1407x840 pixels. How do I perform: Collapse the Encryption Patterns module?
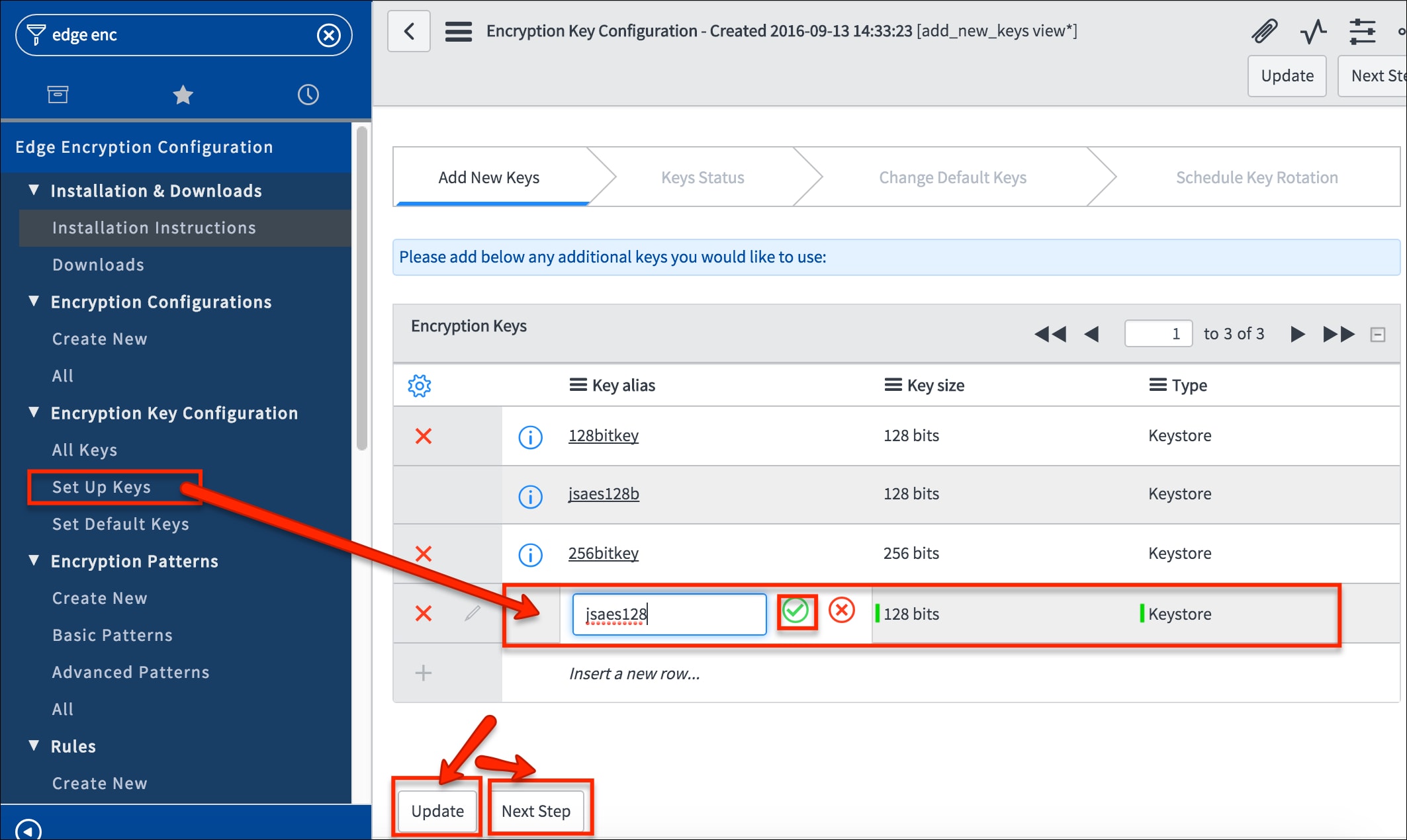coord(34,561)
